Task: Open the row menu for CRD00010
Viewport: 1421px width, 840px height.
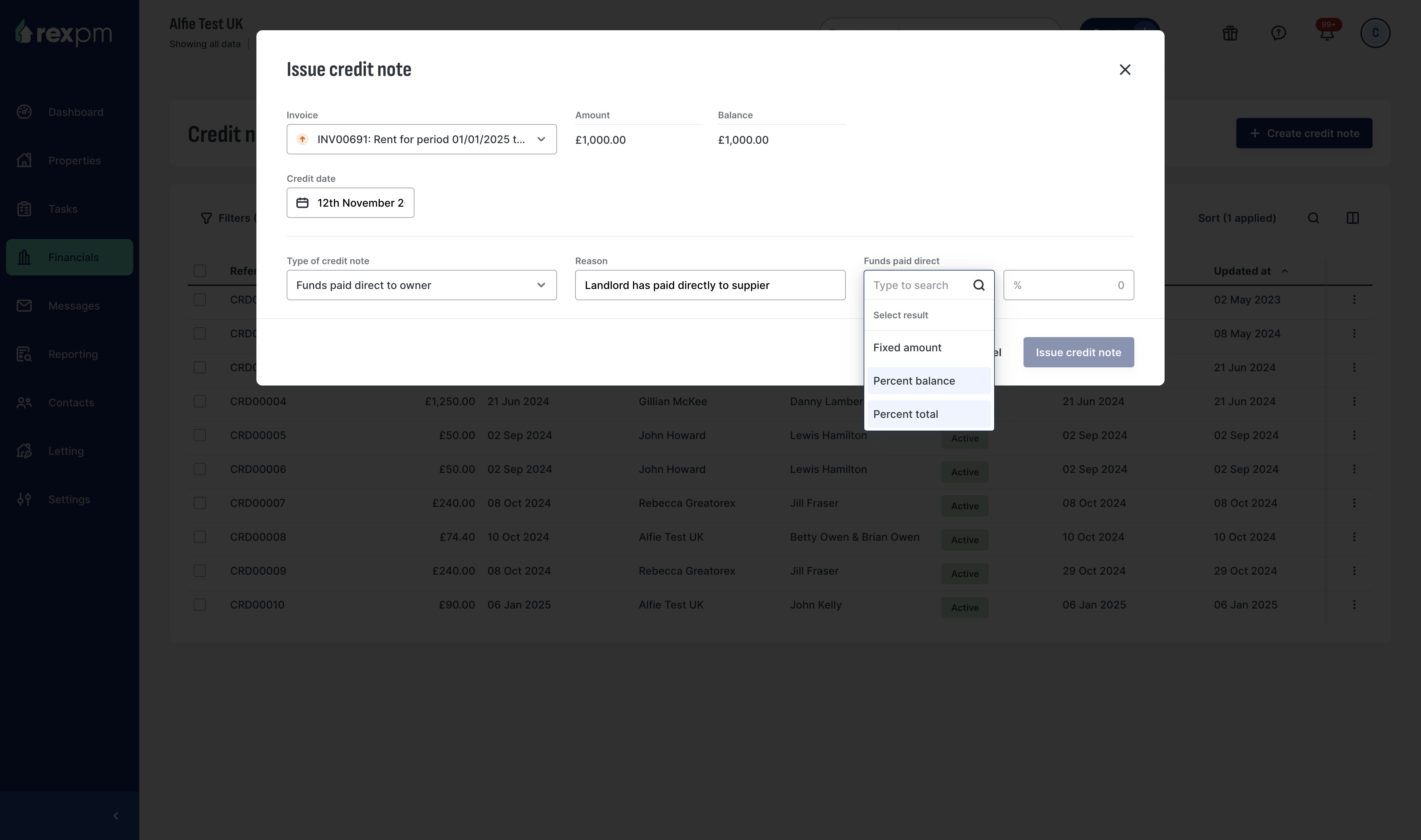Action: (x=1354, y=605)
